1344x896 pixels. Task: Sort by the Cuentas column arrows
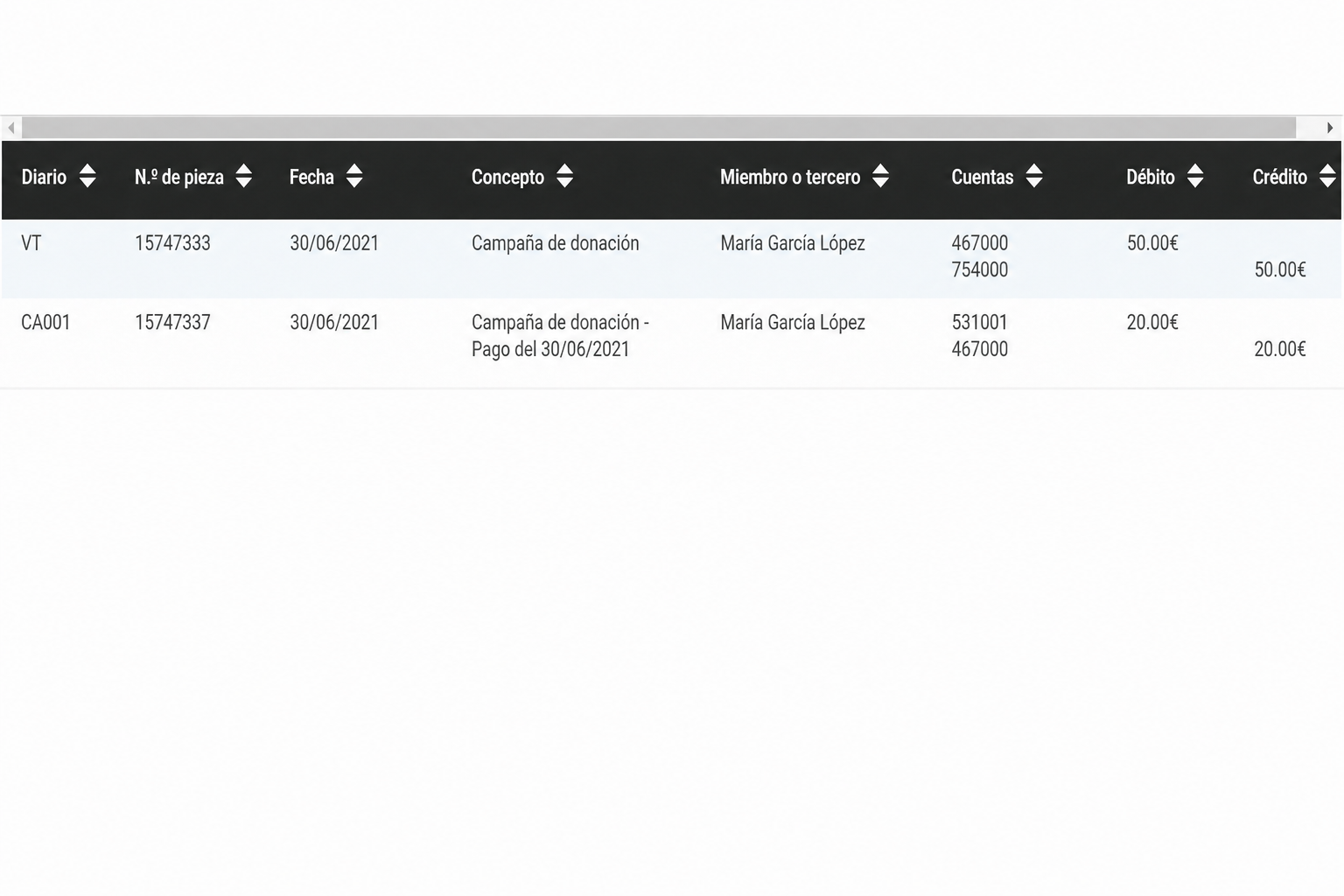(1034, 177)
